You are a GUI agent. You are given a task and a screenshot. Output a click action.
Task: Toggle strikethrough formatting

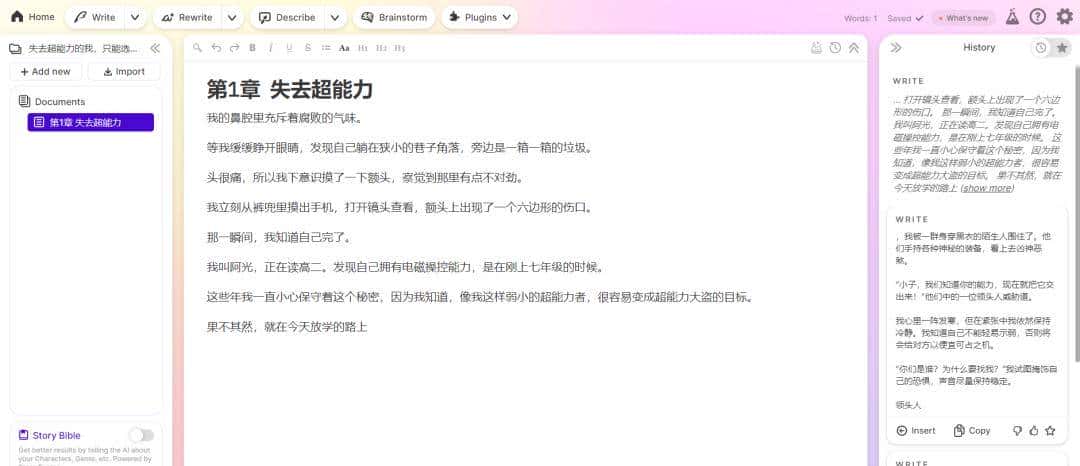pos(308,47)
